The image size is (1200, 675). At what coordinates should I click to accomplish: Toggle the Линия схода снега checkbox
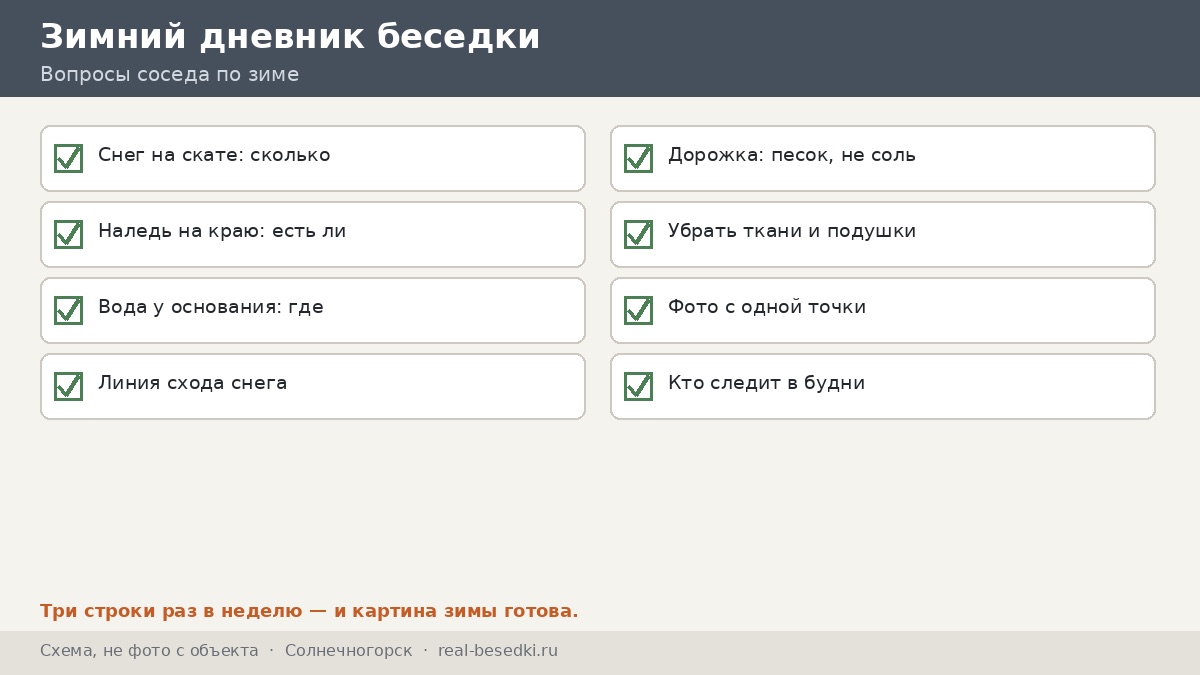(x=68, y=386)
